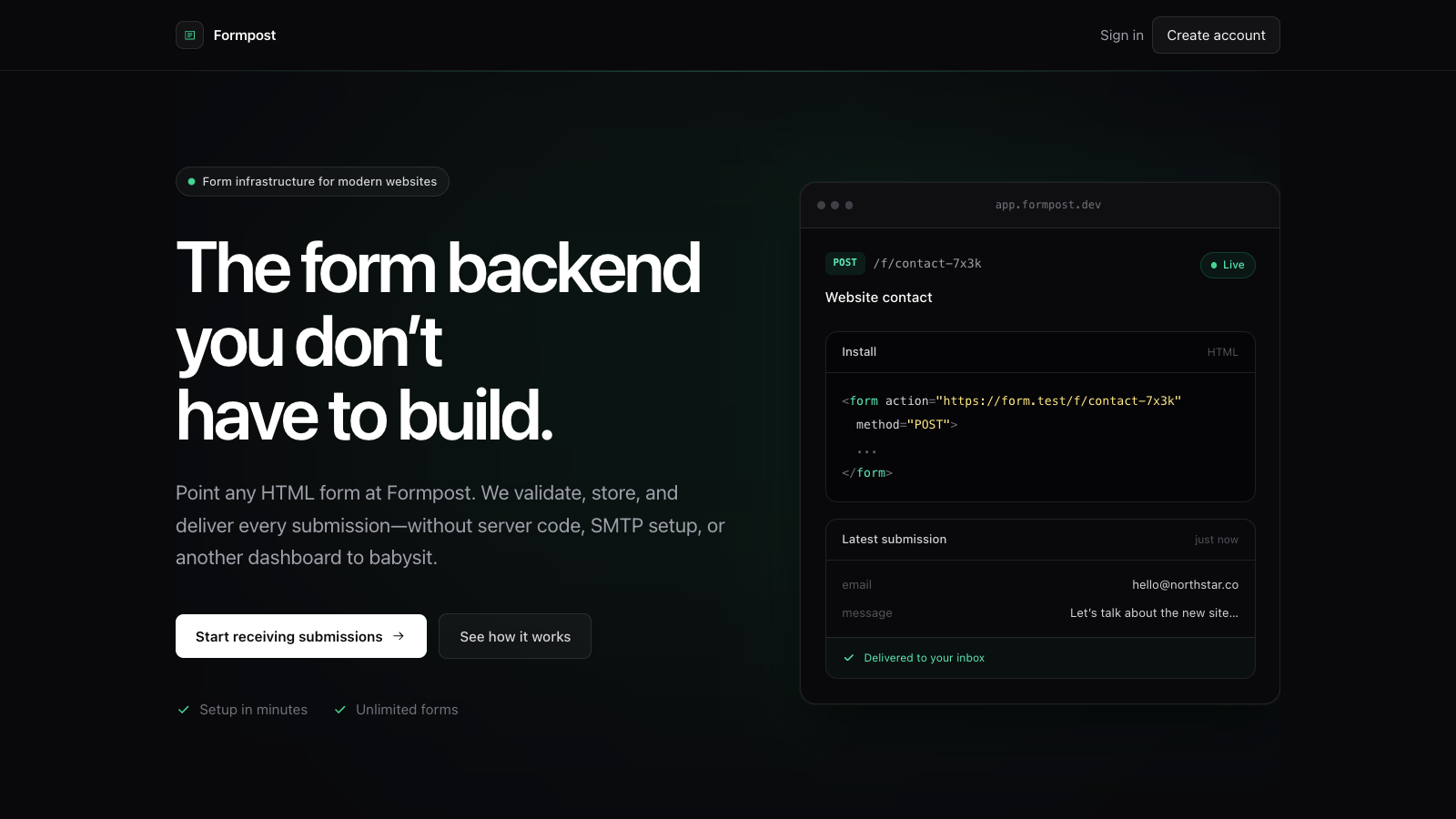
Task: Open the Sign in link
Action: (1121, 35)
